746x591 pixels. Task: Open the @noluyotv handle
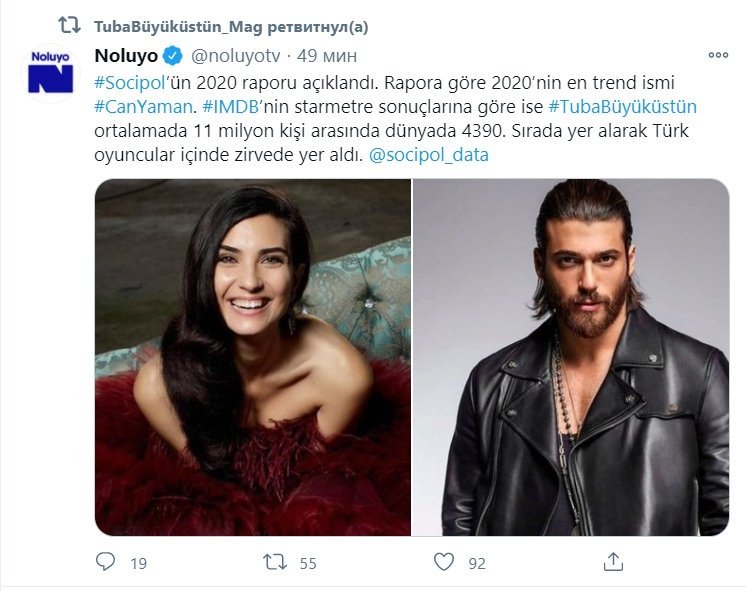click(x=234, y=55)
